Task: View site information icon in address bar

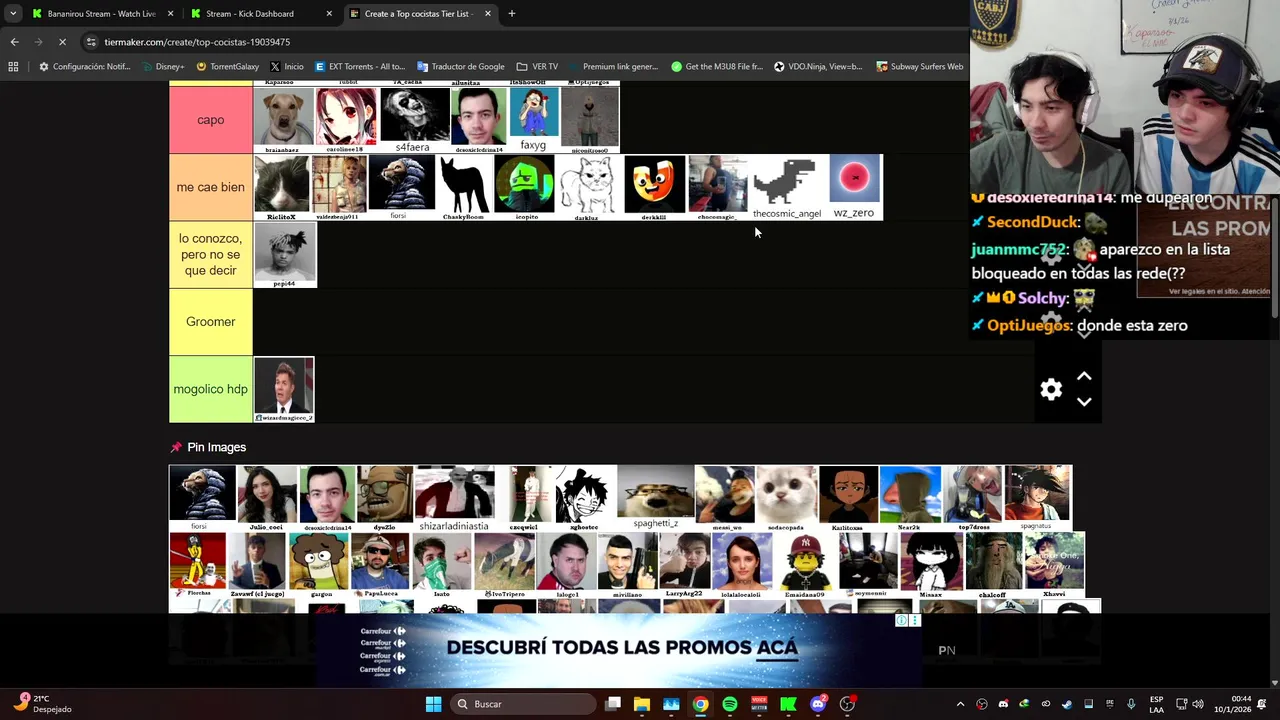Action: (x=91, y=42)
